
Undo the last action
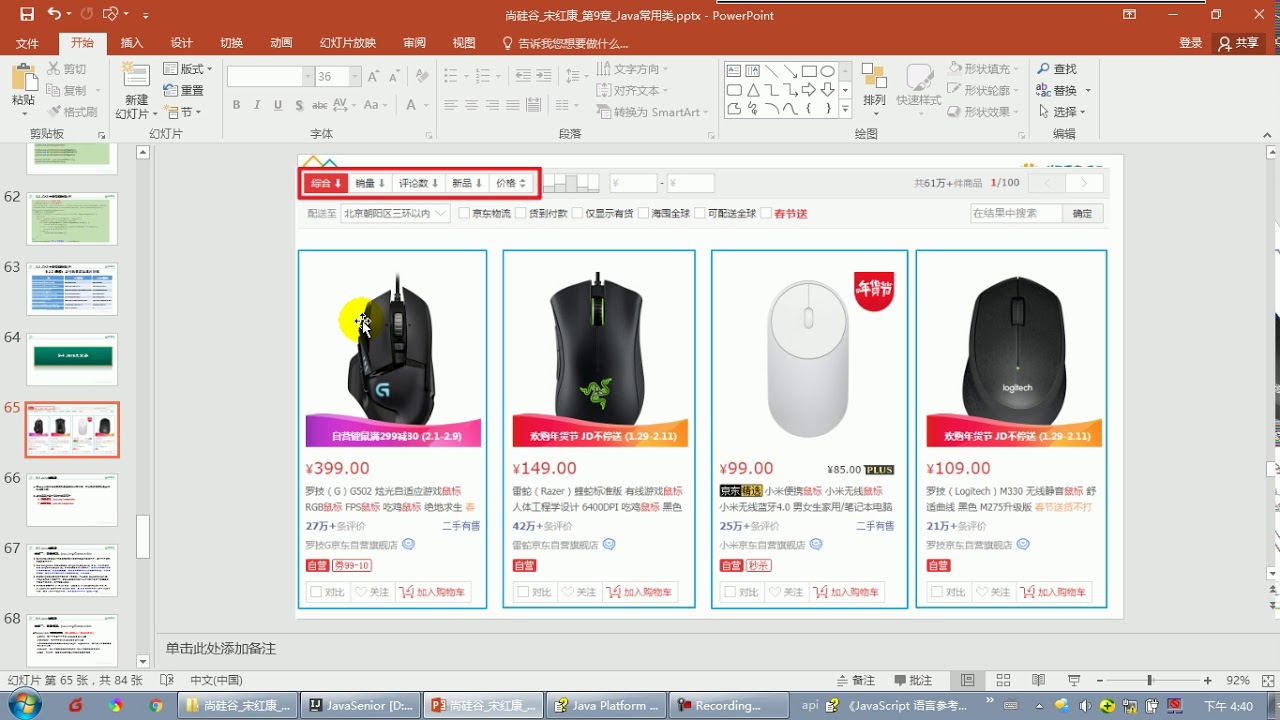[54, 14]
